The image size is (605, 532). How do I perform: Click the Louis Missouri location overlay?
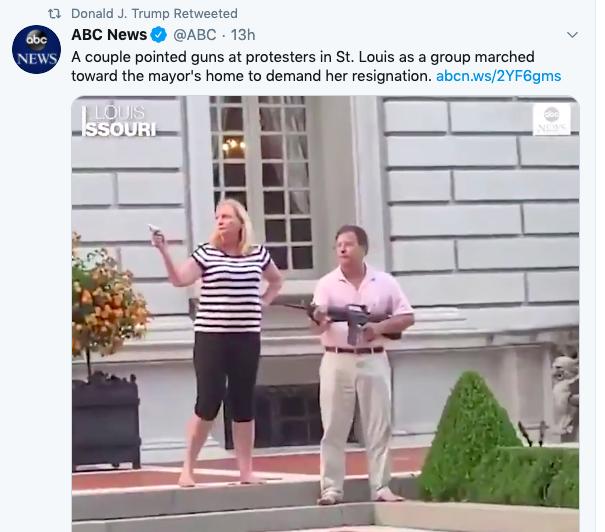coord(119,120)
